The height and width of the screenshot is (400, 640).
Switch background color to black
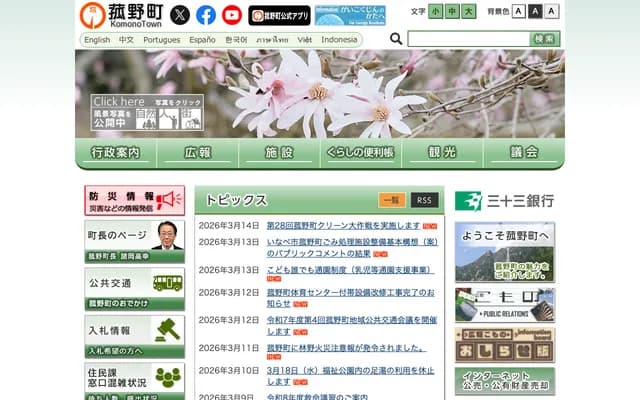[x=535, y=11]
